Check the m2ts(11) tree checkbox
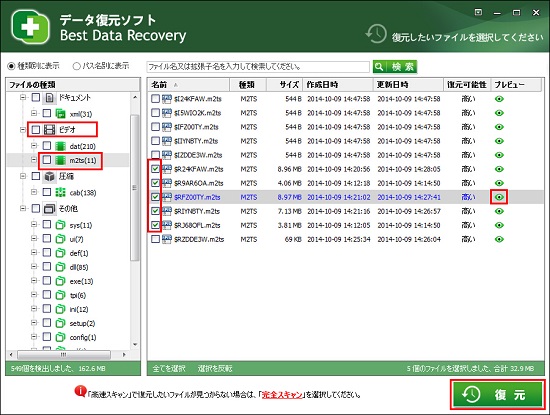 tap(47, 160)
